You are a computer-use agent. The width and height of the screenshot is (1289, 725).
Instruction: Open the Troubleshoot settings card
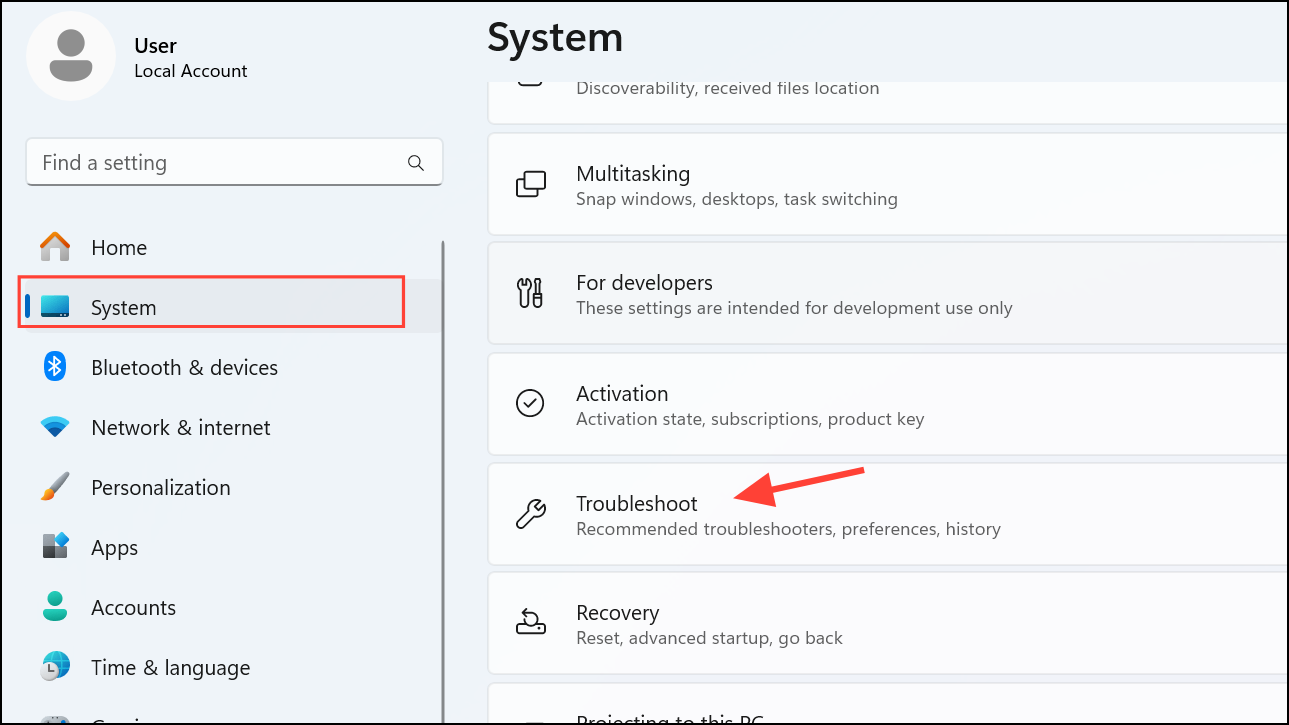[x=888, y=514]
